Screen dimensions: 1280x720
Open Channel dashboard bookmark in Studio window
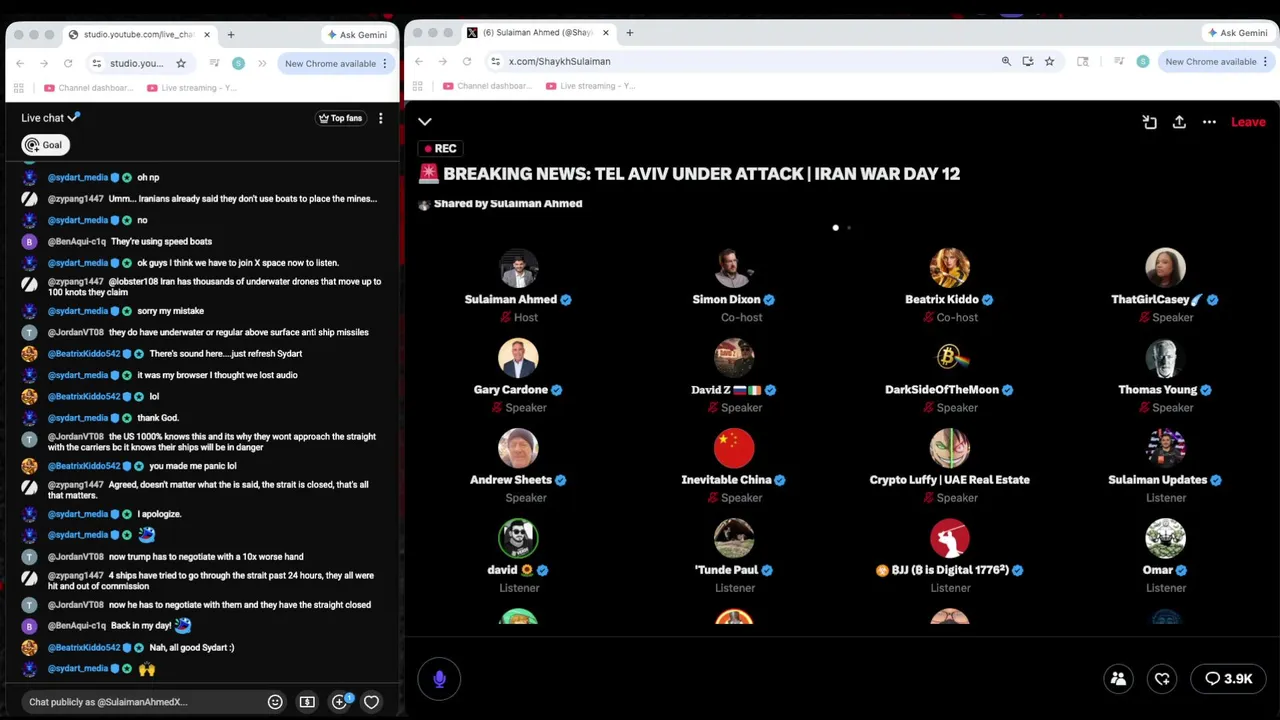88,88
